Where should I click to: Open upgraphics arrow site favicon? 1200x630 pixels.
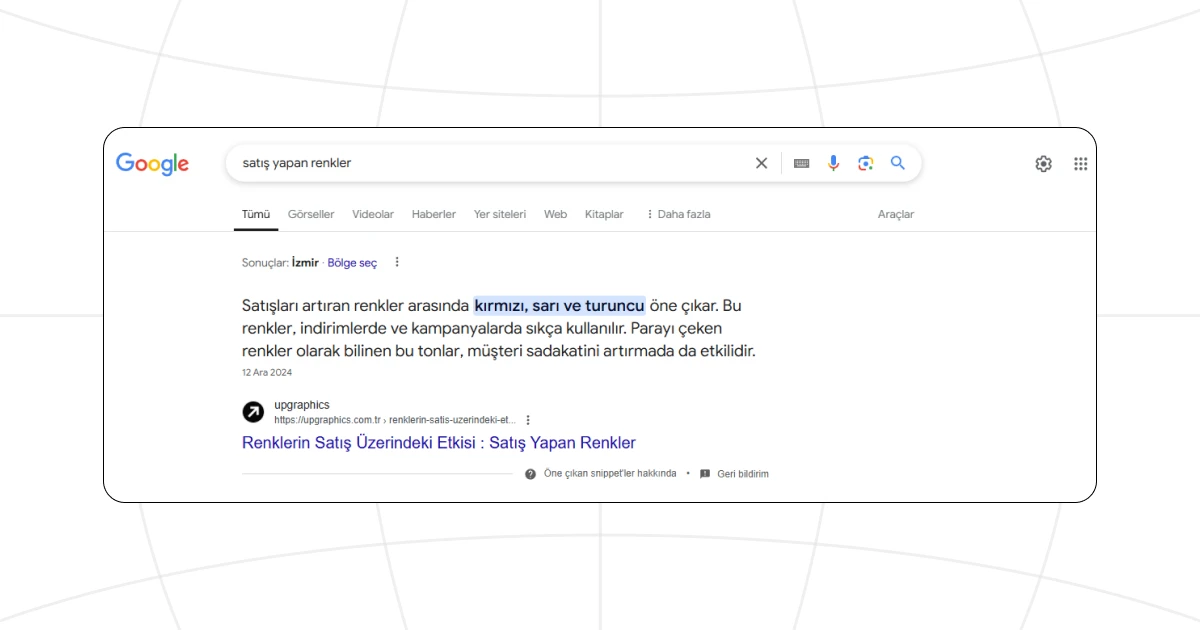click(x=253, y=412)
